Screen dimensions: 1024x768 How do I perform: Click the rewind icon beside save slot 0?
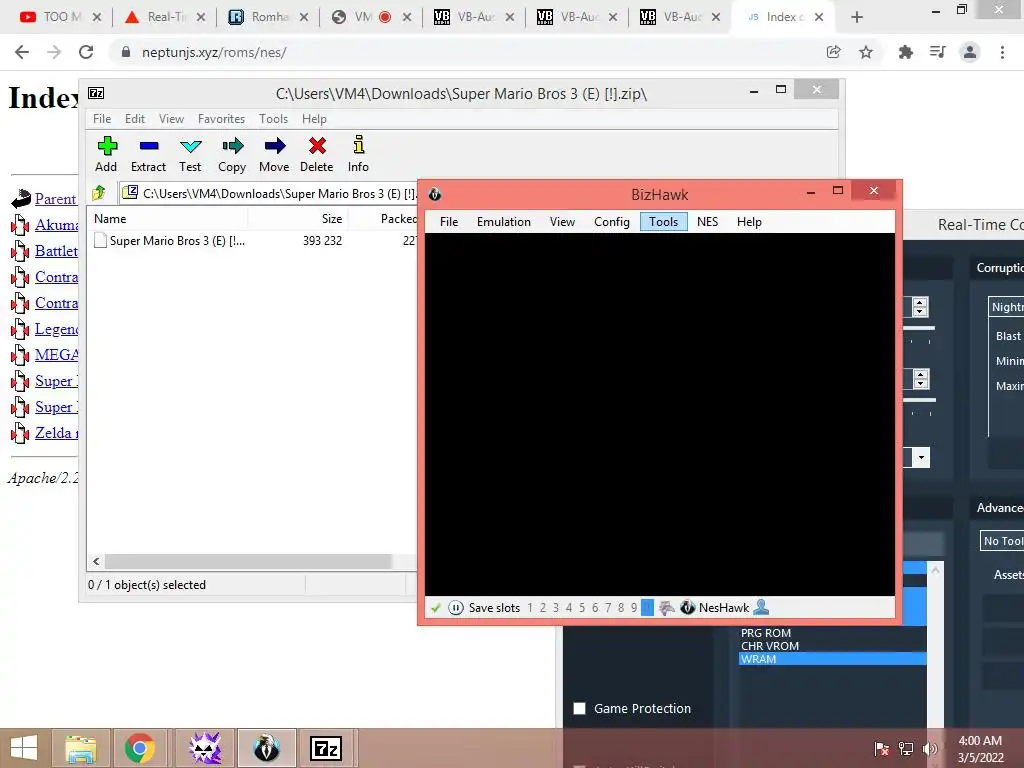(x=666, y=608)
